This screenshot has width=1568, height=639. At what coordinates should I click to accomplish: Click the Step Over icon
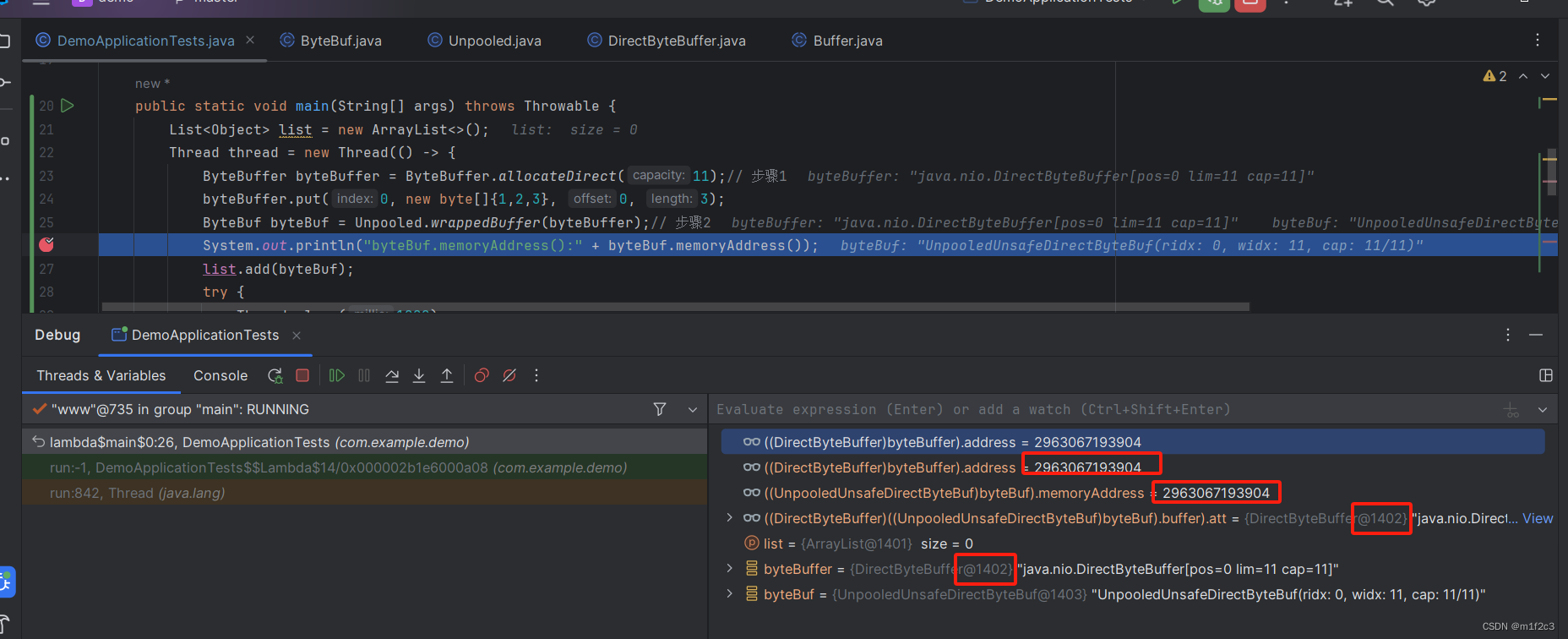pos(392,375)
